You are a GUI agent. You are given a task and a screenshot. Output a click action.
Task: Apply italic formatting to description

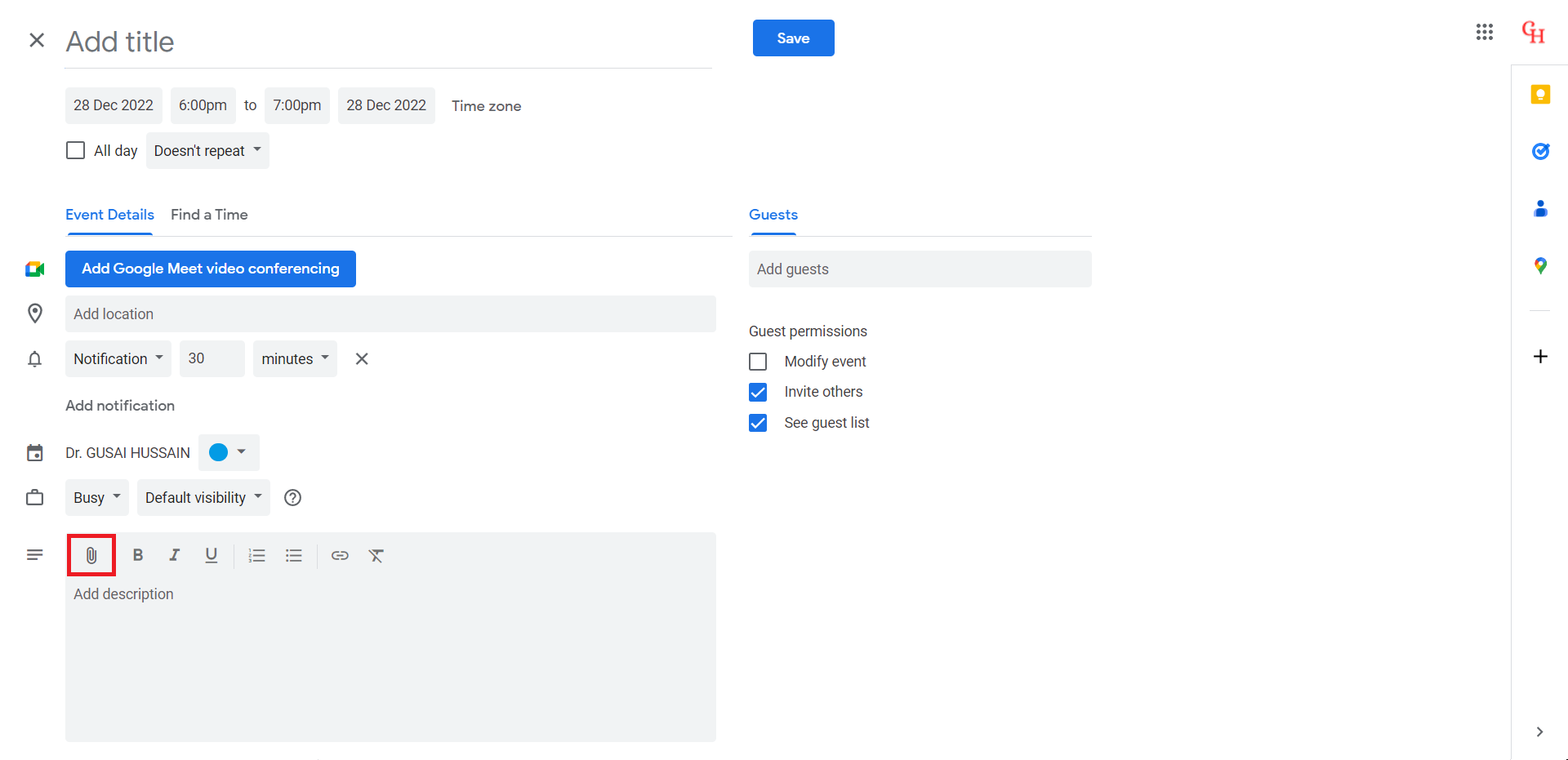[174, 556]
